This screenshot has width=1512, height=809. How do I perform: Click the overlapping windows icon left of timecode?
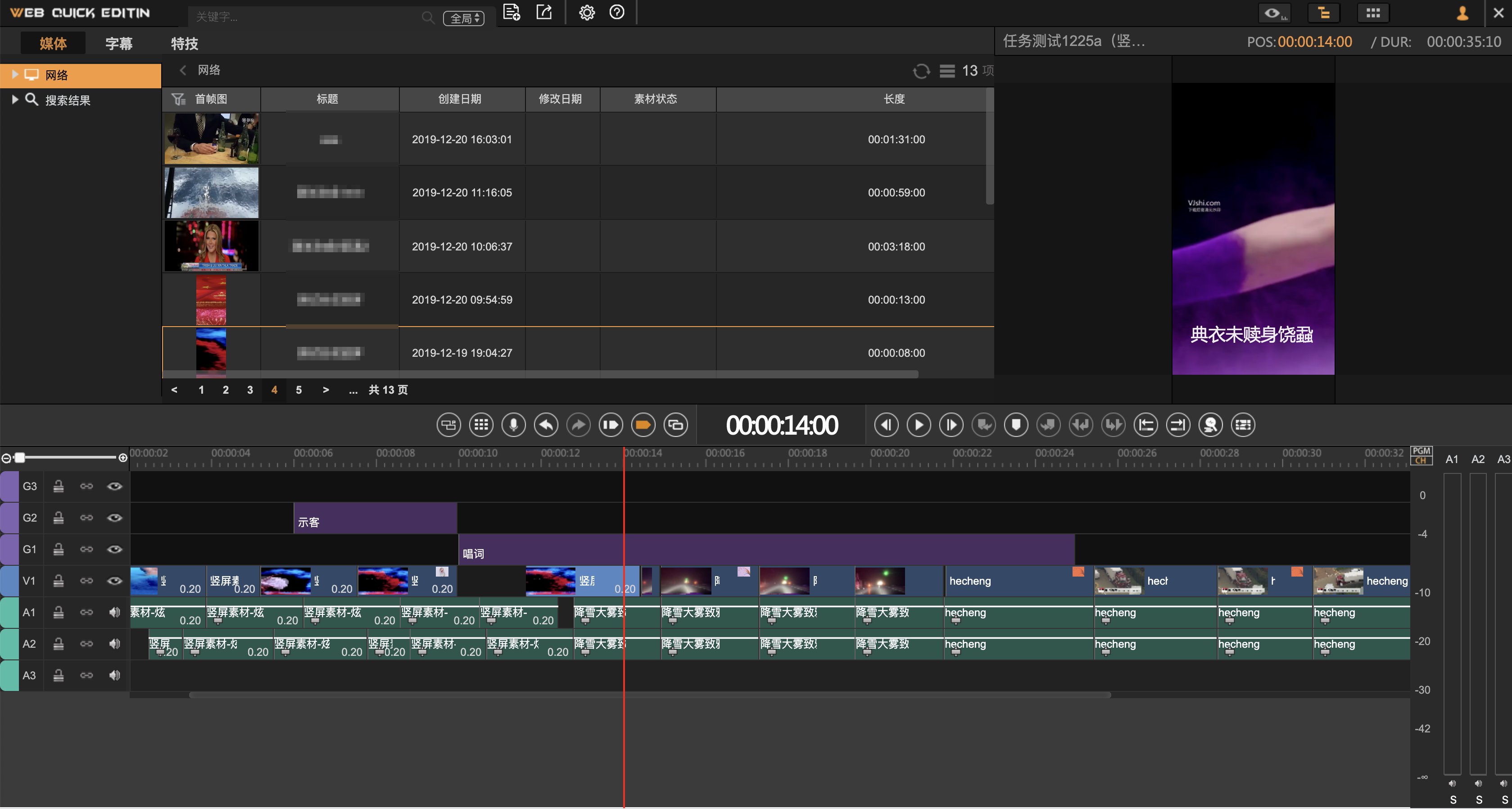coord(675,425)
